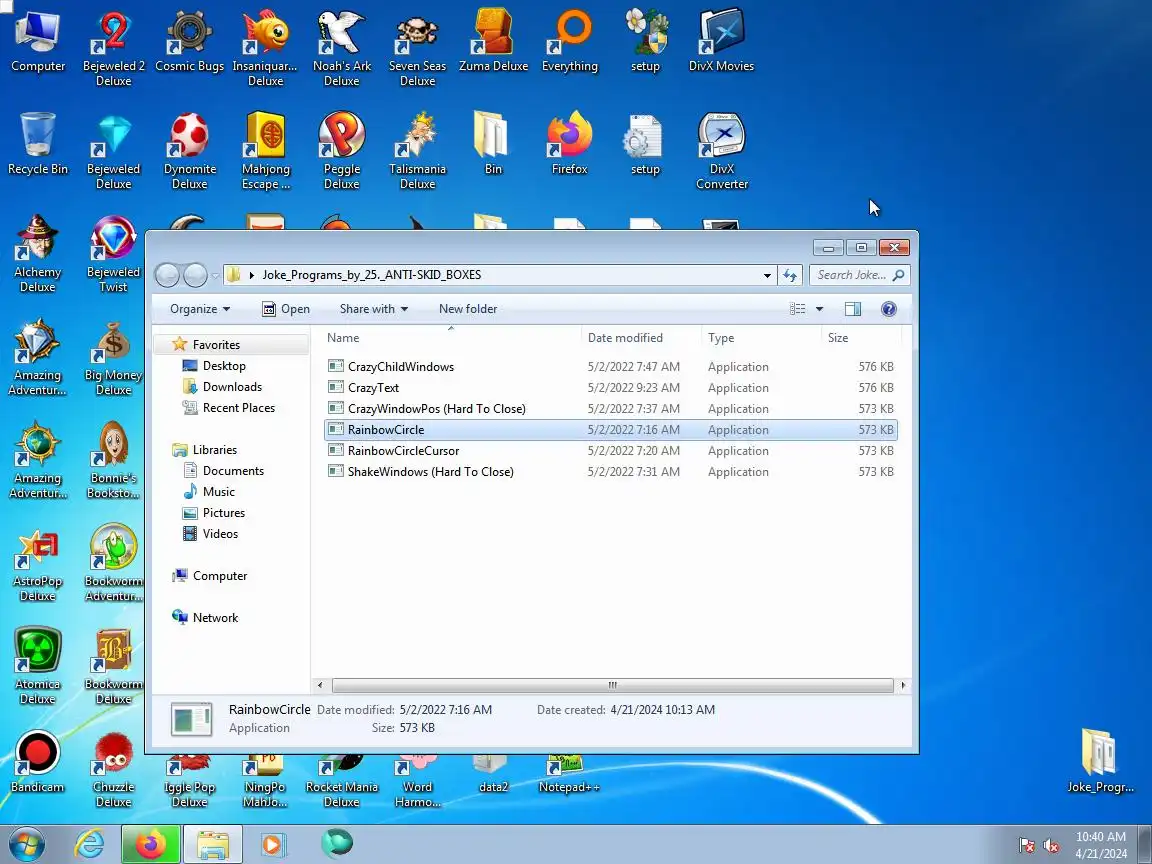
Task: Select the Bin folder on desktop
Action: 494,143
